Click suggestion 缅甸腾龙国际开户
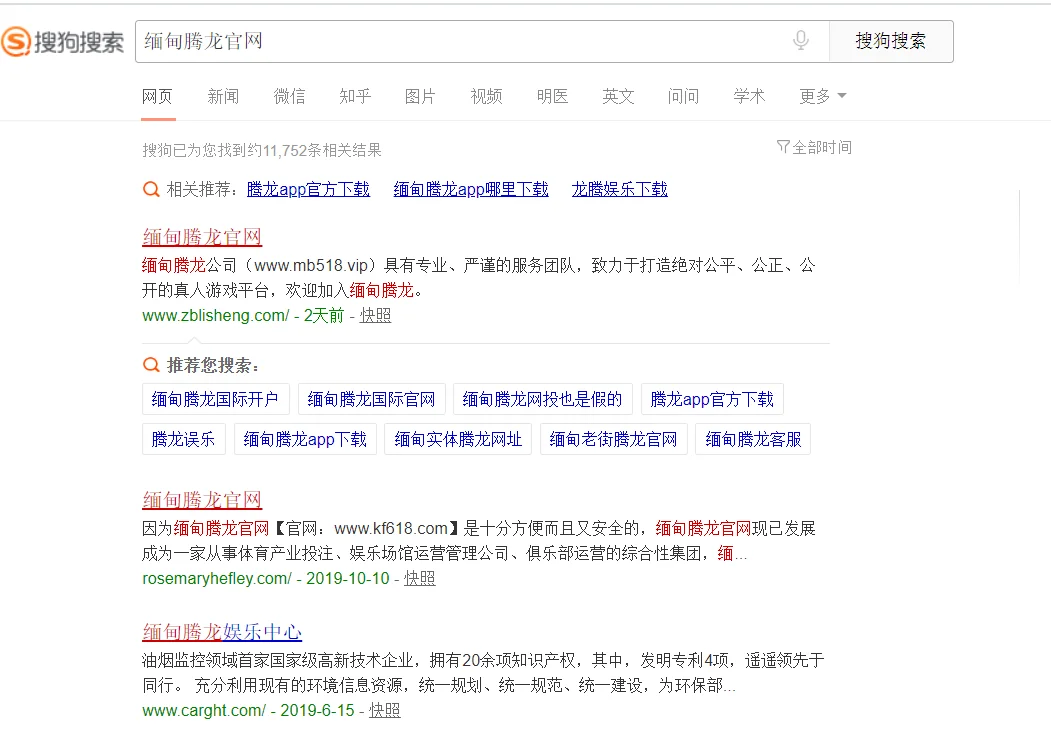The height and width of the screenshot is (730, 1051). pos(216,400)
